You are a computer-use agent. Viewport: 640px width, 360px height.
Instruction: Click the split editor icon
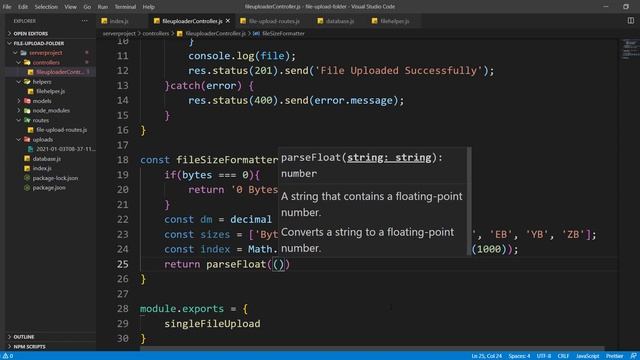point(631,21)
